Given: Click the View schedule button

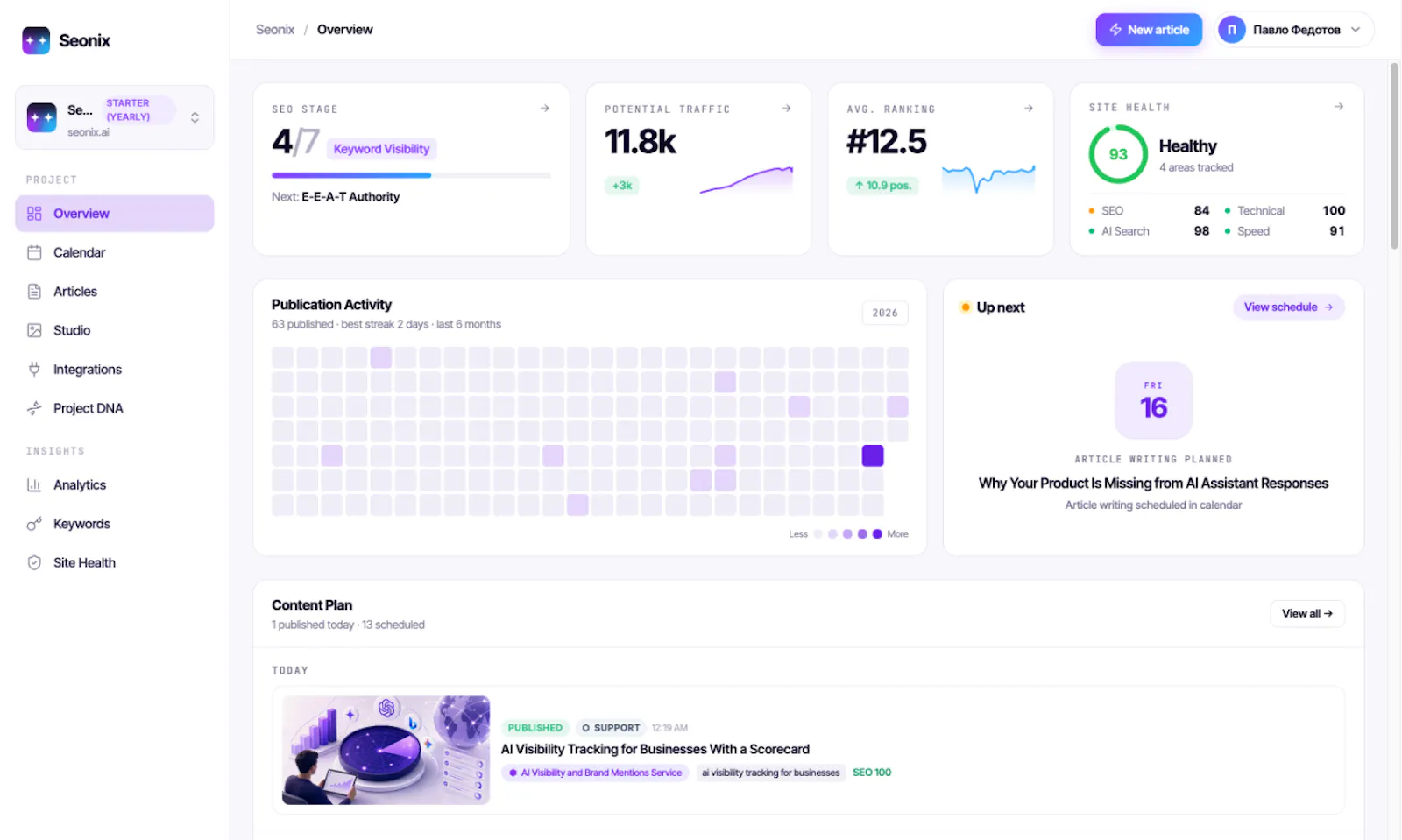Looking at the screenshot, I should (x=1288, y=307).
